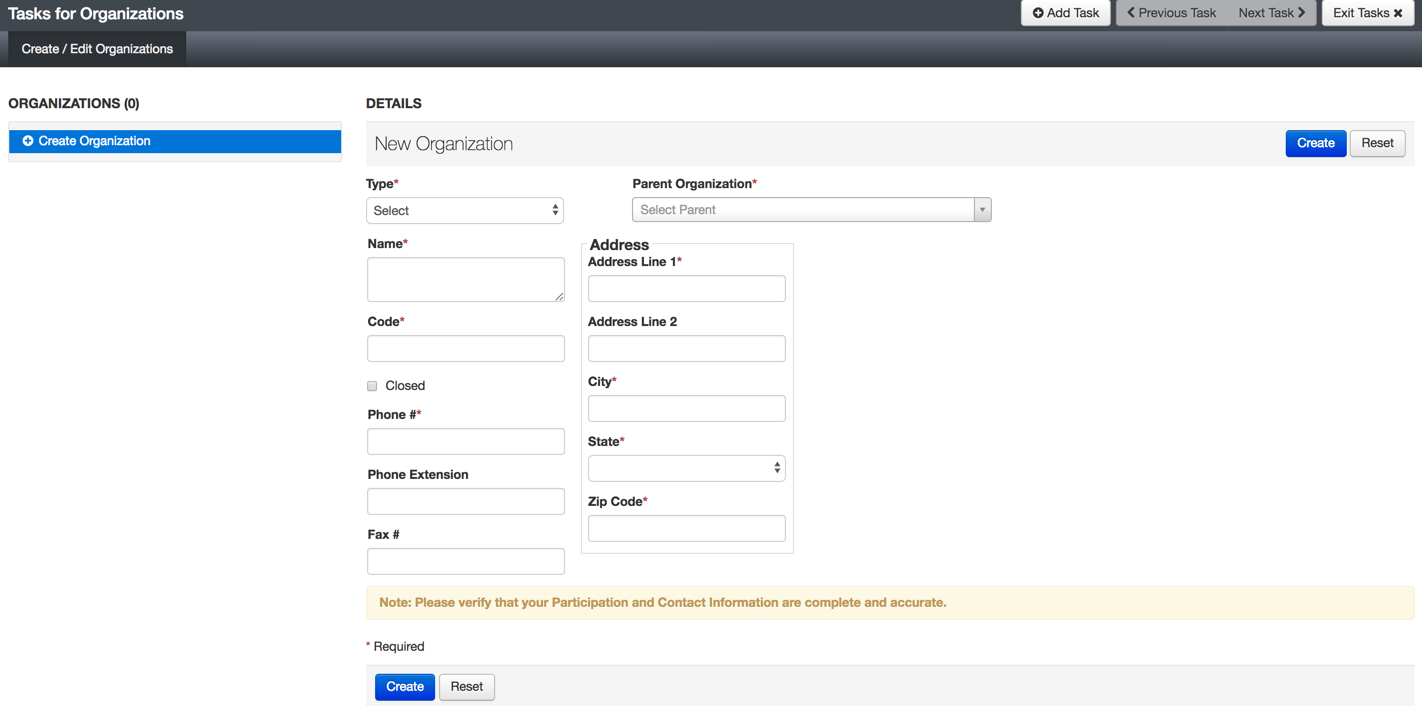Viewport: 1422px width, 706px height.
Task: Select Create Organization in list
Action: point(175,141)
